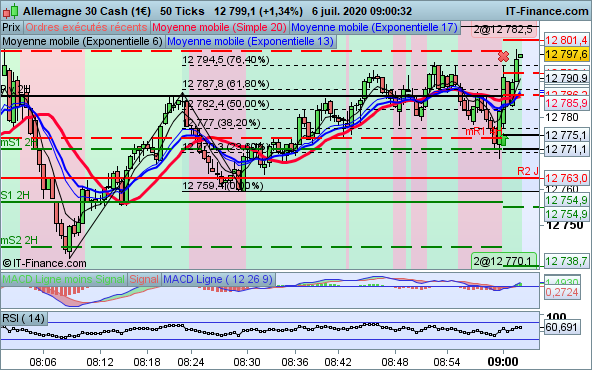This screenshot has height=370, width=592.
Task: Click the red 12 763,0 price tag
Action: click(567, 178)
